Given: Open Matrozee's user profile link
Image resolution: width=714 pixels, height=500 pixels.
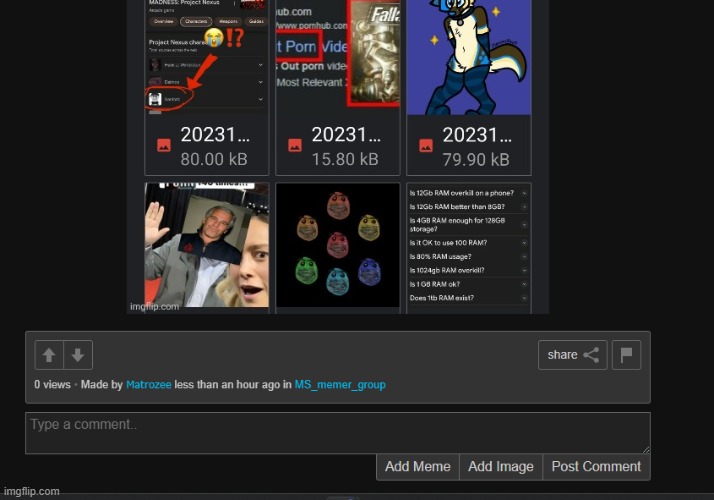Looking at the screenshot, I should pyautogui.click(x=148, y=384).
